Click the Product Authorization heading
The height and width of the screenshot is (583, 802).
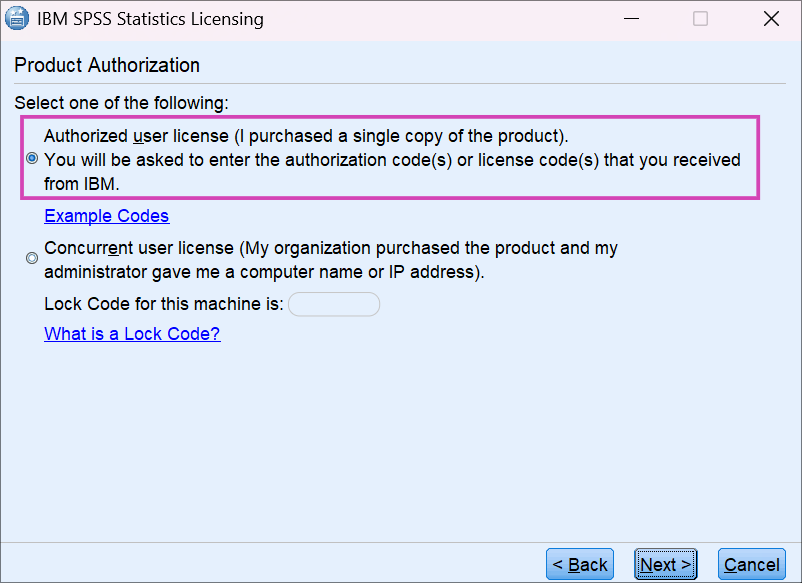click(x=105, y=65)
